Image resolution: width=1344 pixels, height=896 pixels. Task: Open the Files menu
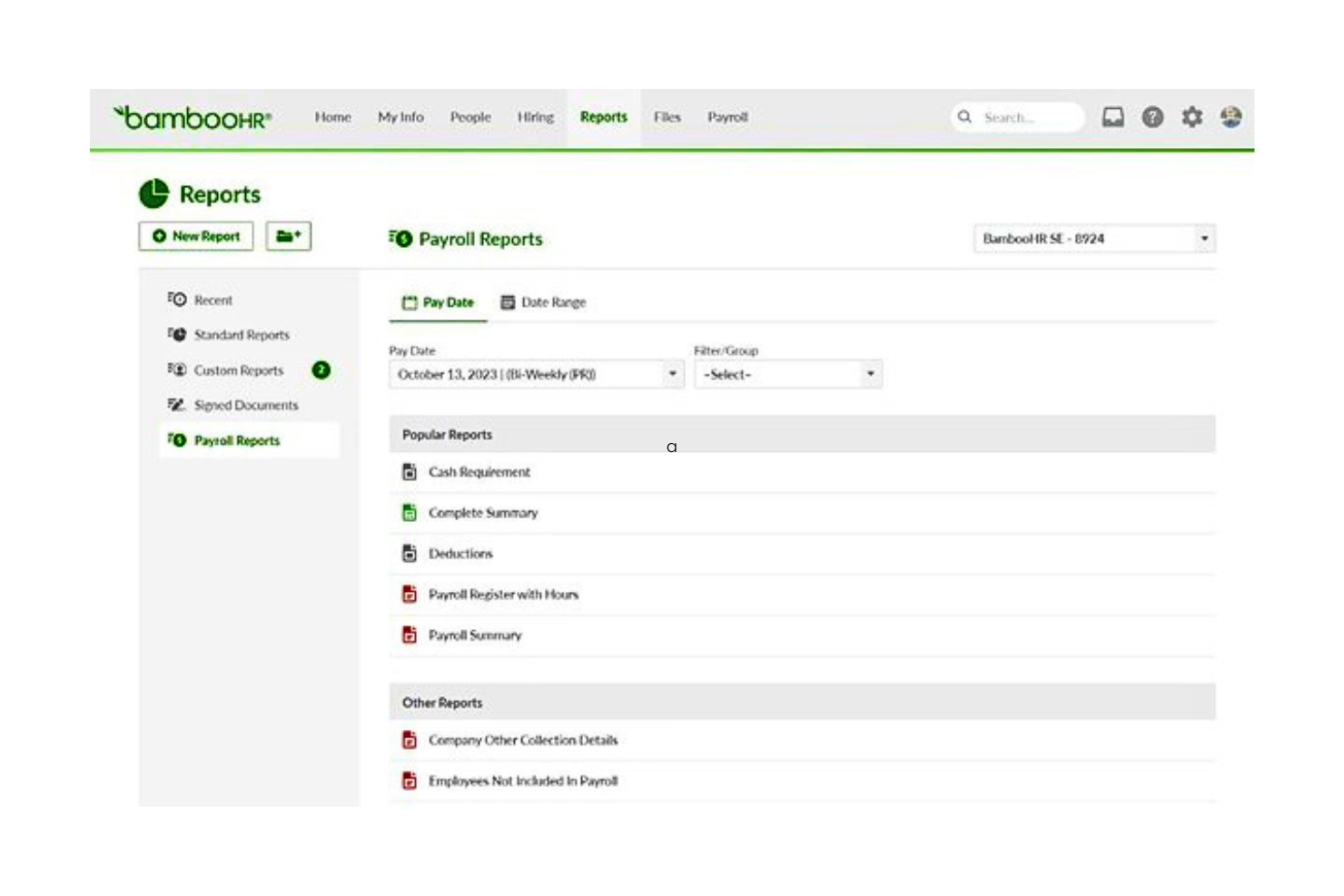click(x=667, y=117)
